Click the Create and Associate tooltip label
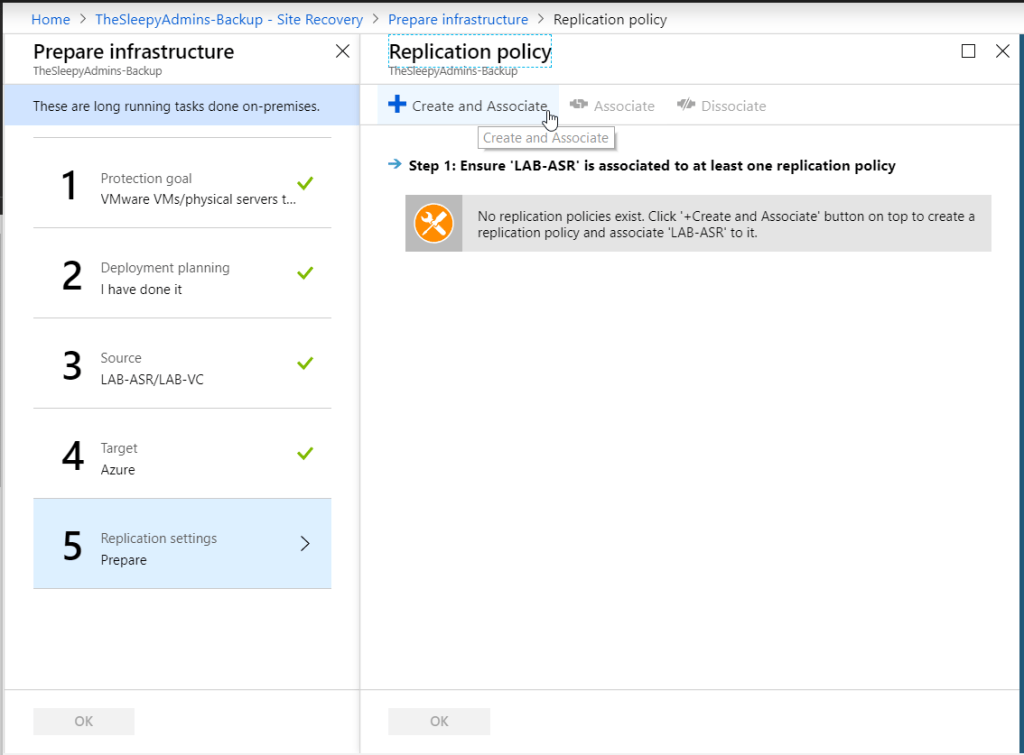This screenshot has width=1024, height=755. tap(546, 137)
